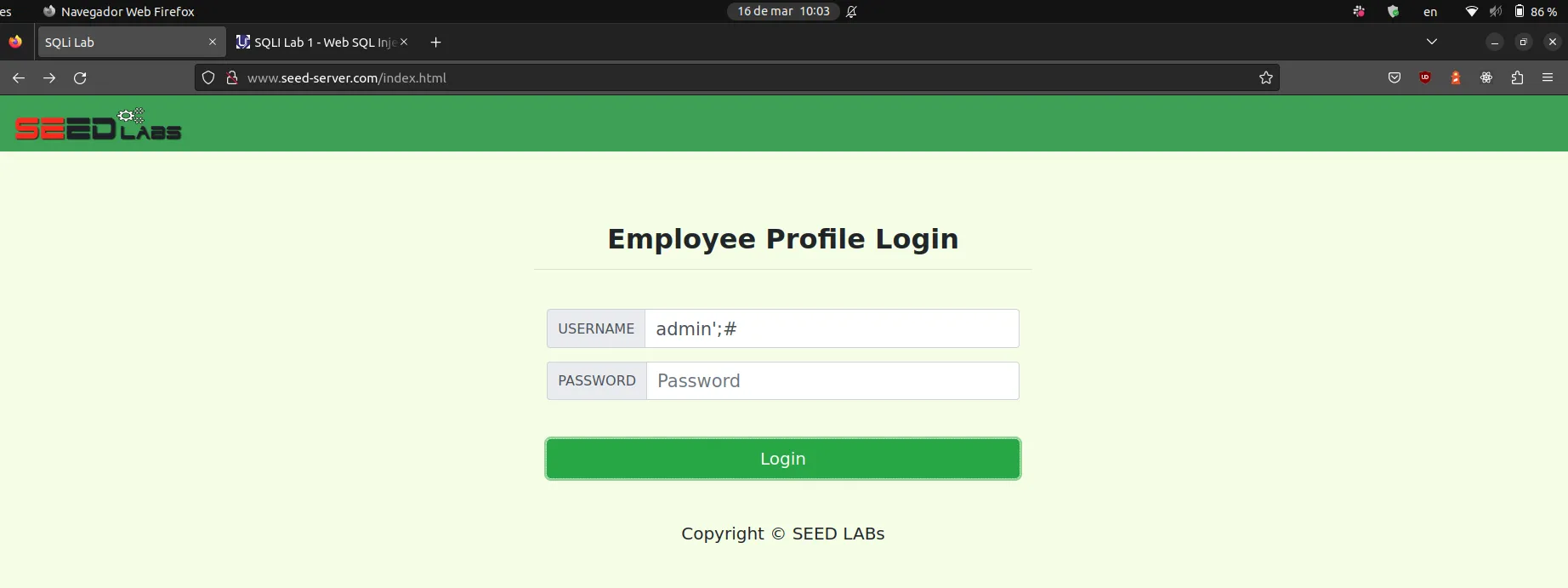Click the insecure connection padlock icon
This screenshot has width=1568, height=588.
[x=231, y=78]
